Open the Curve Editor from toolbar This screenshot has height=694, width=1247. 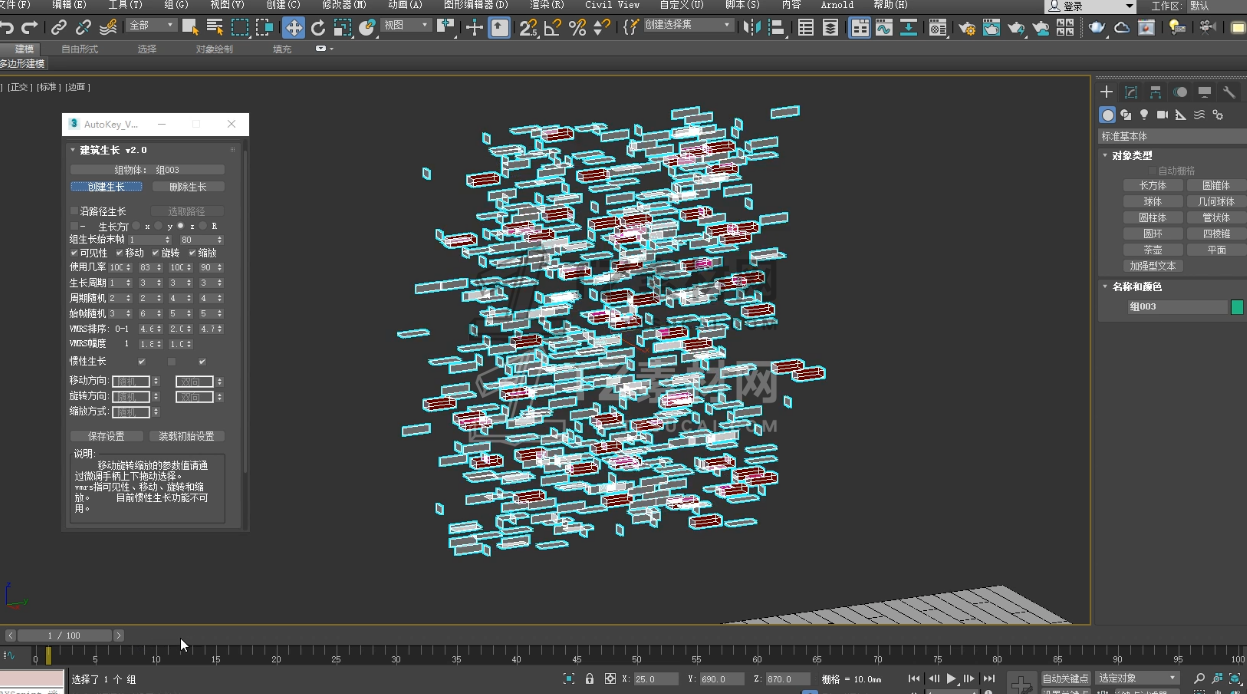(884, 28)
